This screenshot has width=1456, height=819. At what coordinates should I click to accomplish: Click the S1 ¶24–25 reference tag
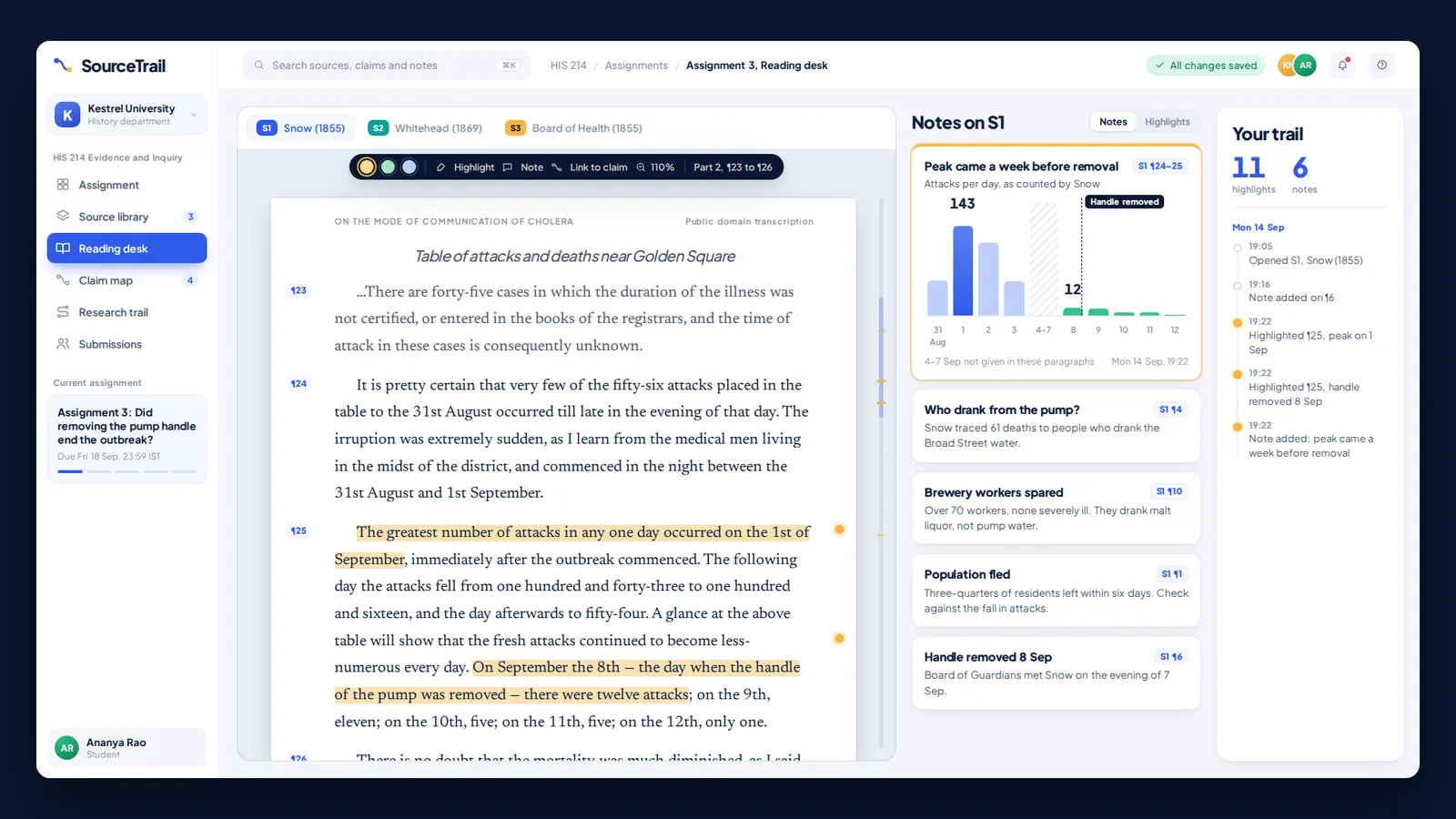1160,167
